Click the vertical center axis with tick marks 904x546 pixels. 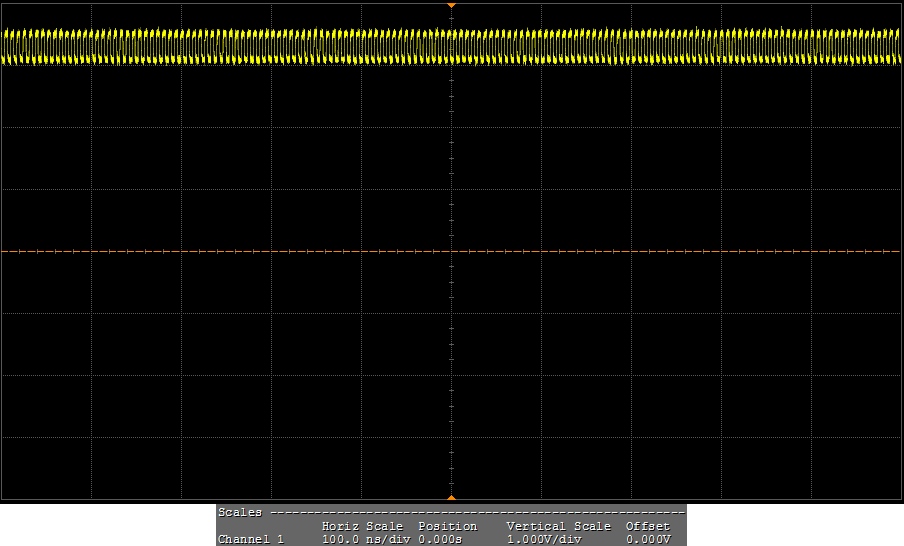(x=452, y=150)
